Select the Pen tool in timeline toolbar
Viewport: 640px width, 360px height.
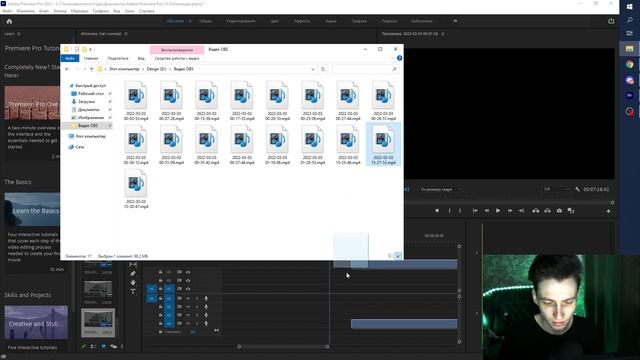(x=133, y=273)
